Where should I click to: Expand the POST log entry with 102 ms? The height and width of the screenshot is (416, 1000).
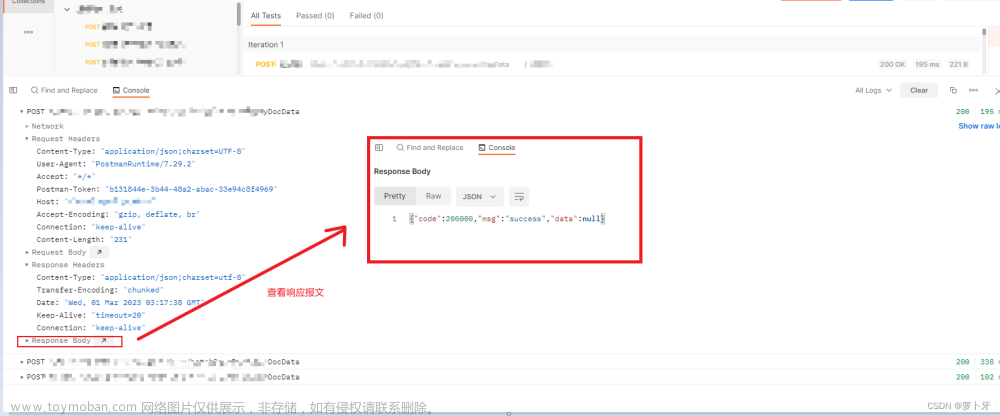click(x=22, y=377)
